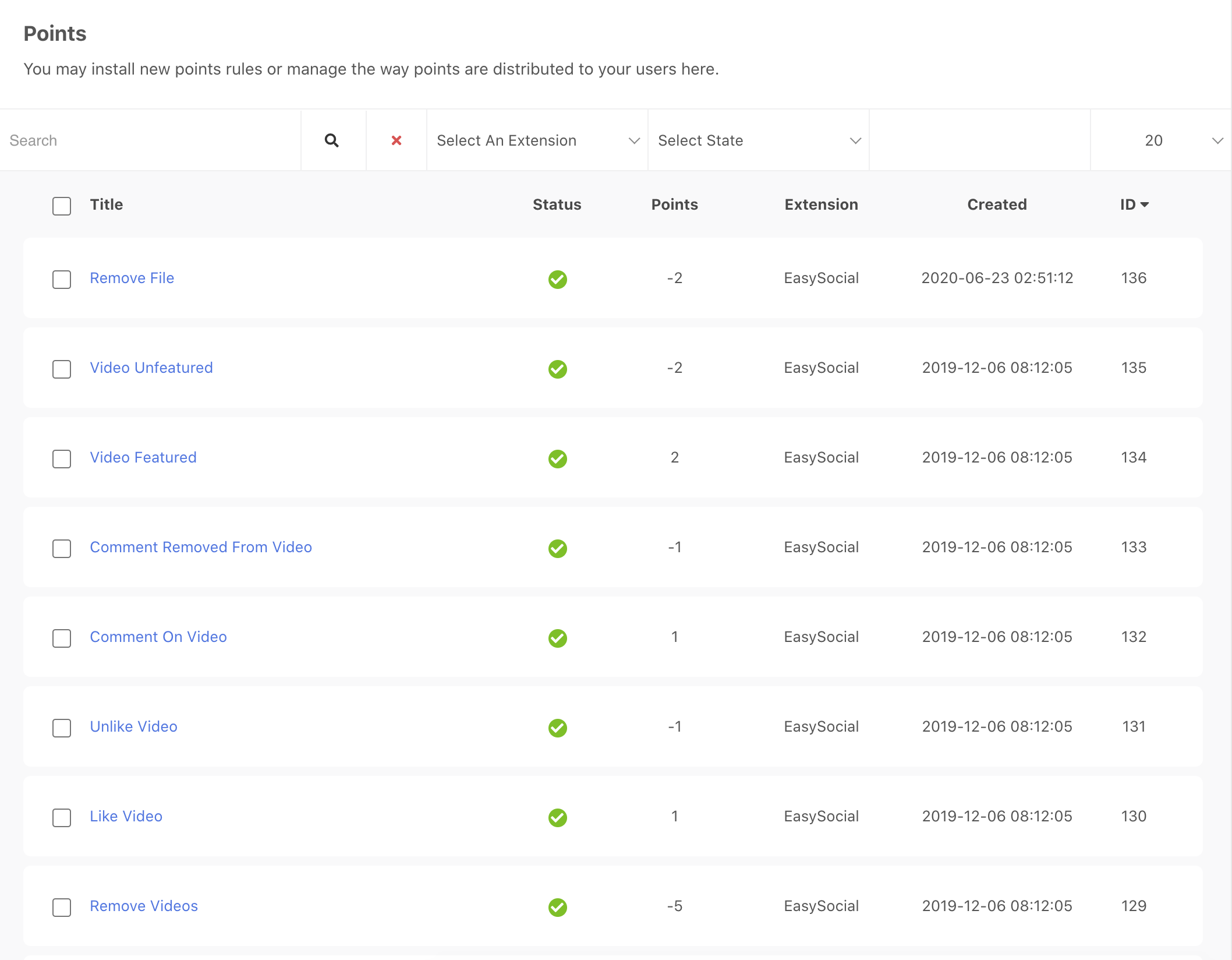The height and width of the screenshot is (960, 1232).
Task: Click ID value 131
Action: [1134, 726]
